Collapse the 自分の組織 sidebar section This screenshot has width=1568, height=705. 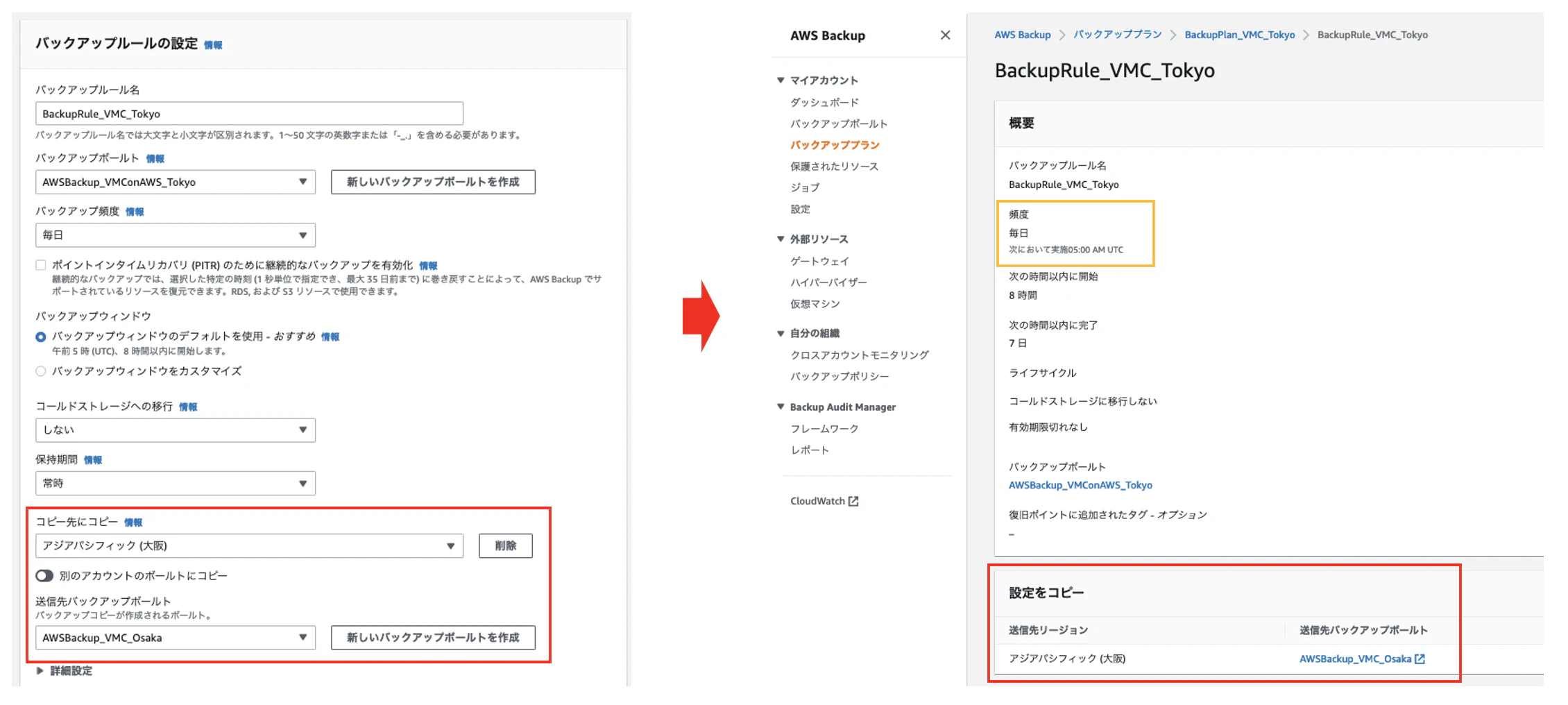(781, 334)
